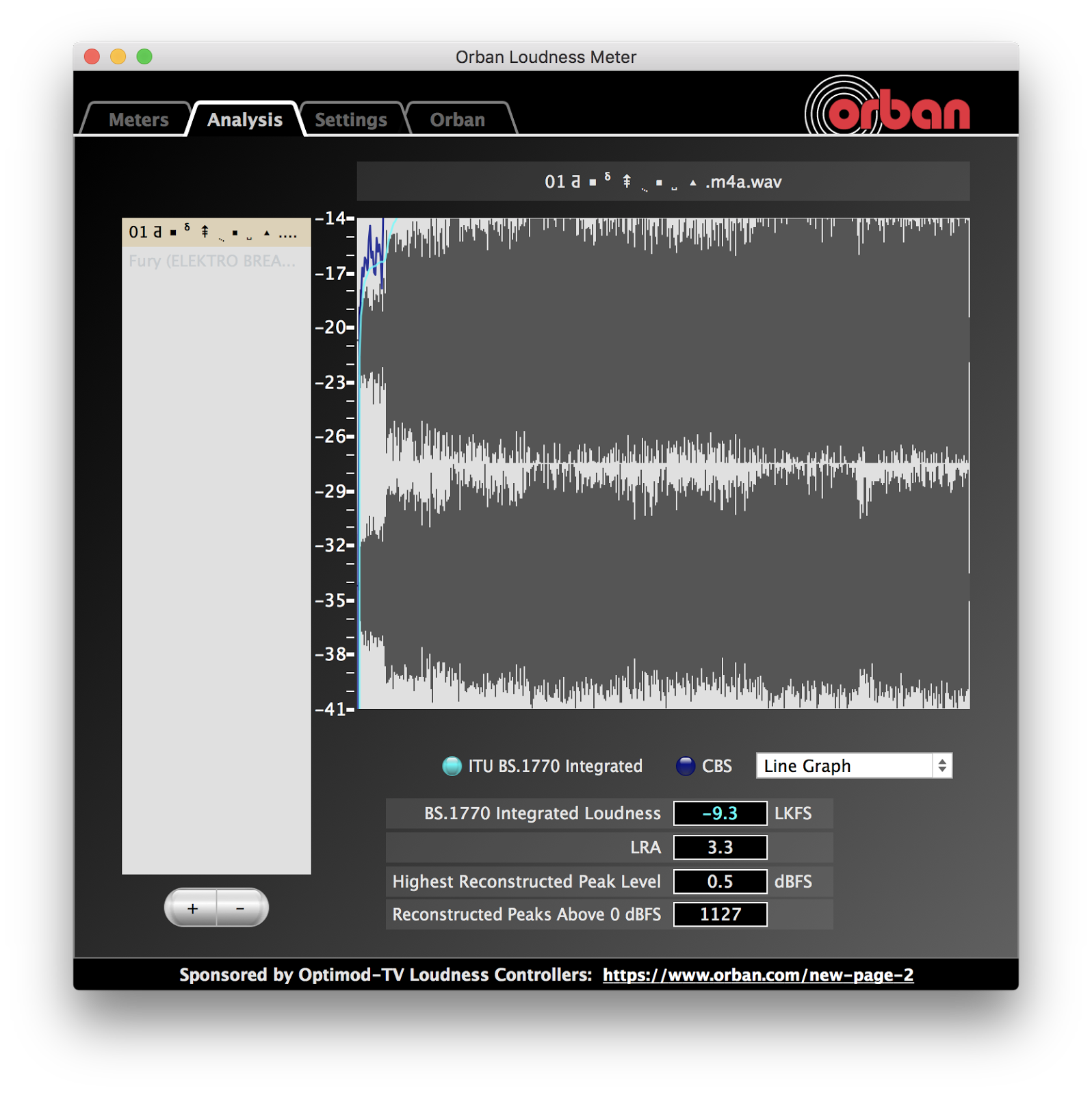Image resolution: width=1092 pixels, height=1095 pixels.
Task: Click the ITU BS.1770 Integrated legend label
Action: pyautogui.click(x=555, y=766)
